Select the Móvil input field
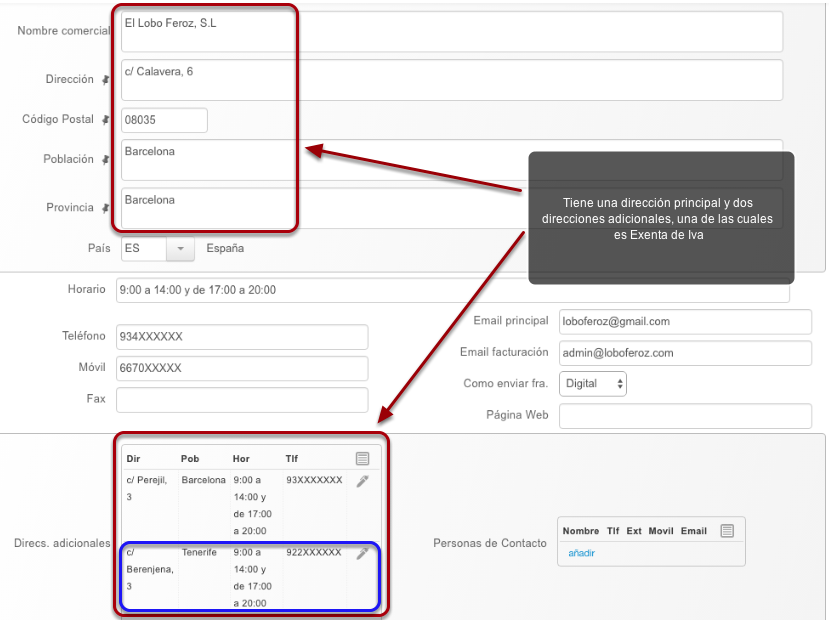The image size is (829, 623). point(242,369)
